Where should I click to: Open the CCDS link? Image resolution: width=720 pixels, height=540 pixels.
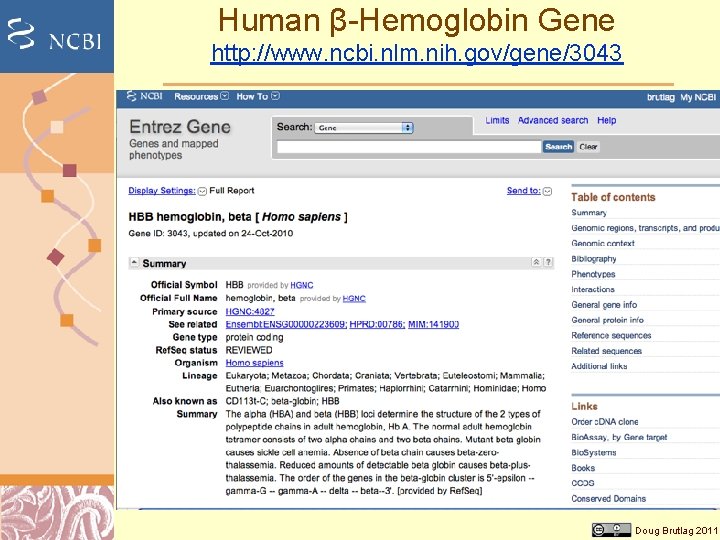[x=583, y=483]
